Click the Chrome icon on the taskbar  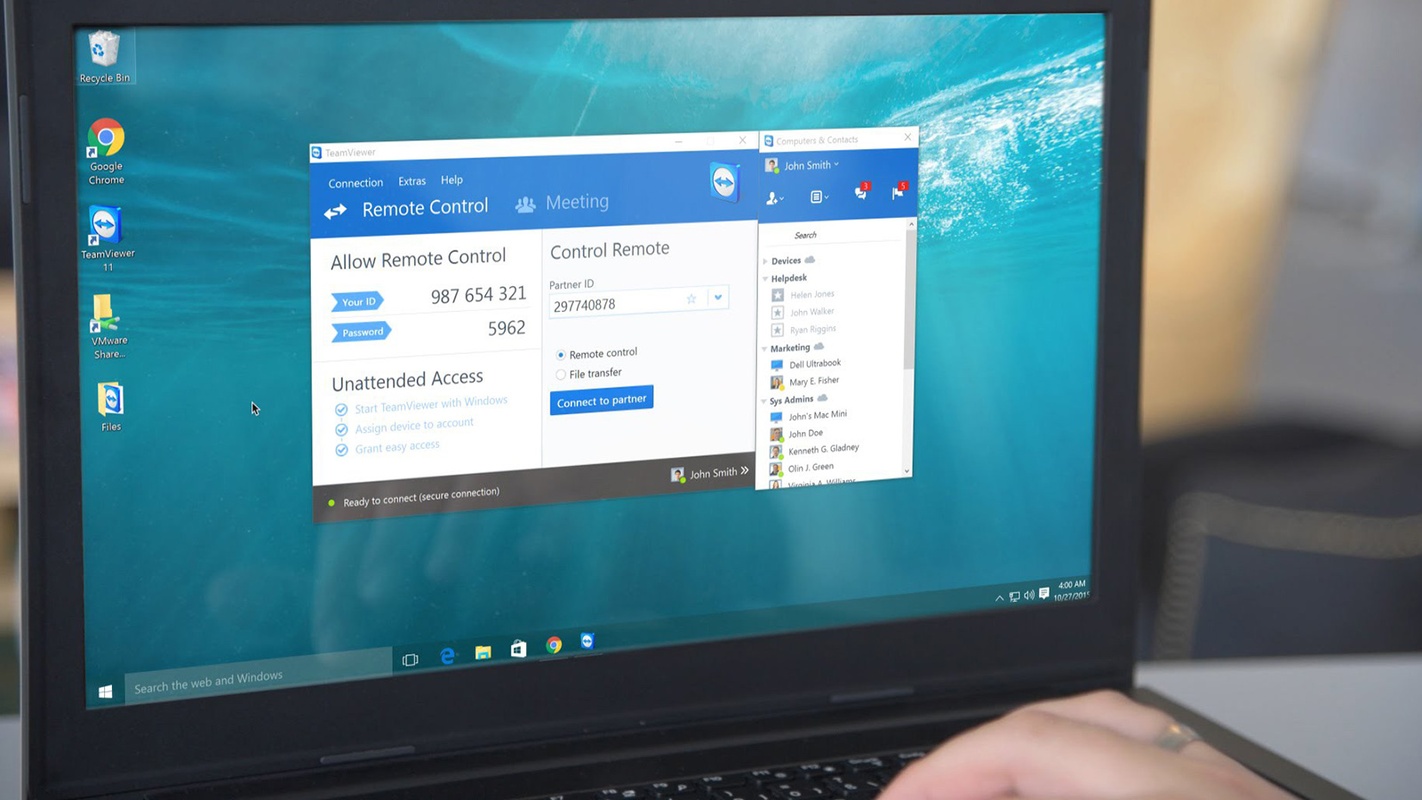pyautogui.click(x=554, y=645)
